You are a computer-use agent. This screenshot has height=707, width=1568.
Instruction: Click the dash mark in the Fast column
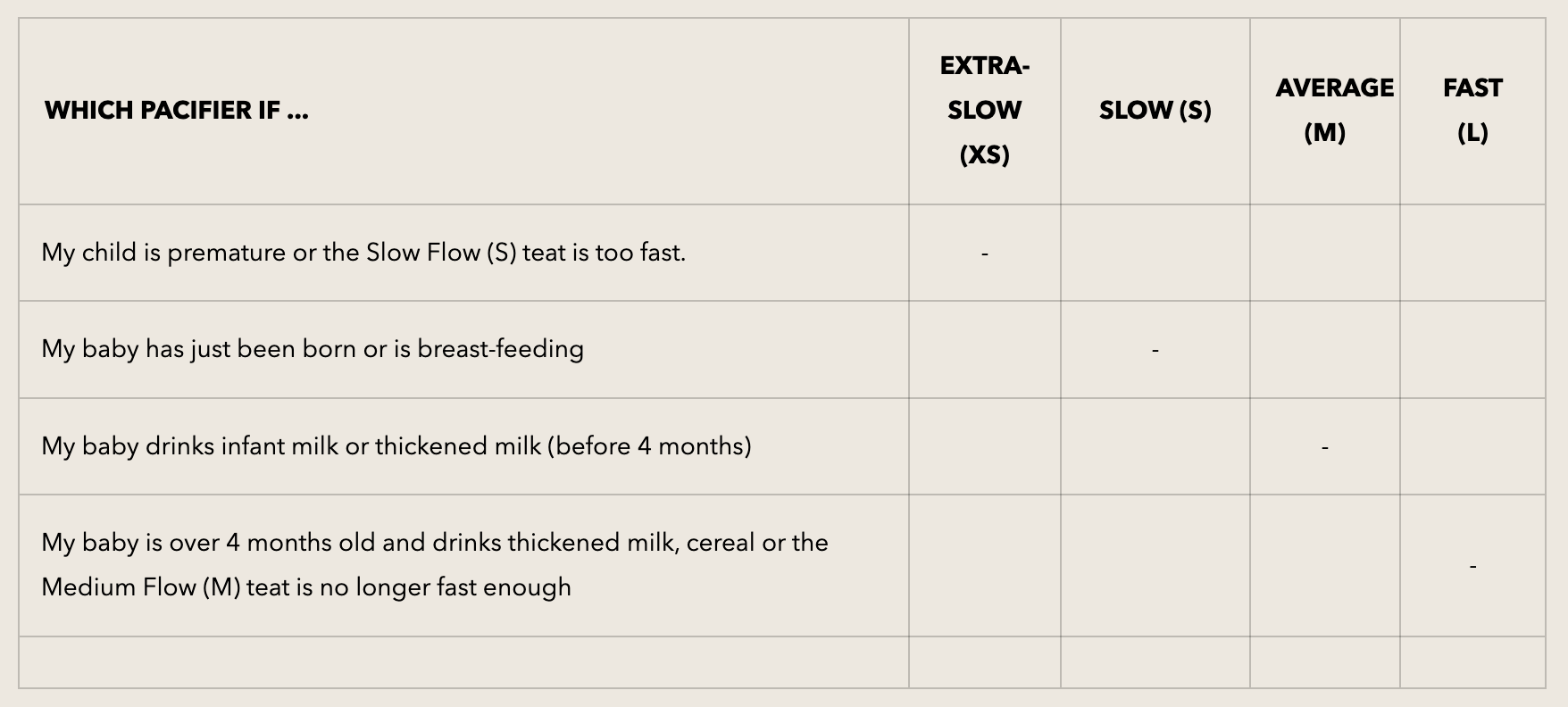click(x=1472, y=566)
